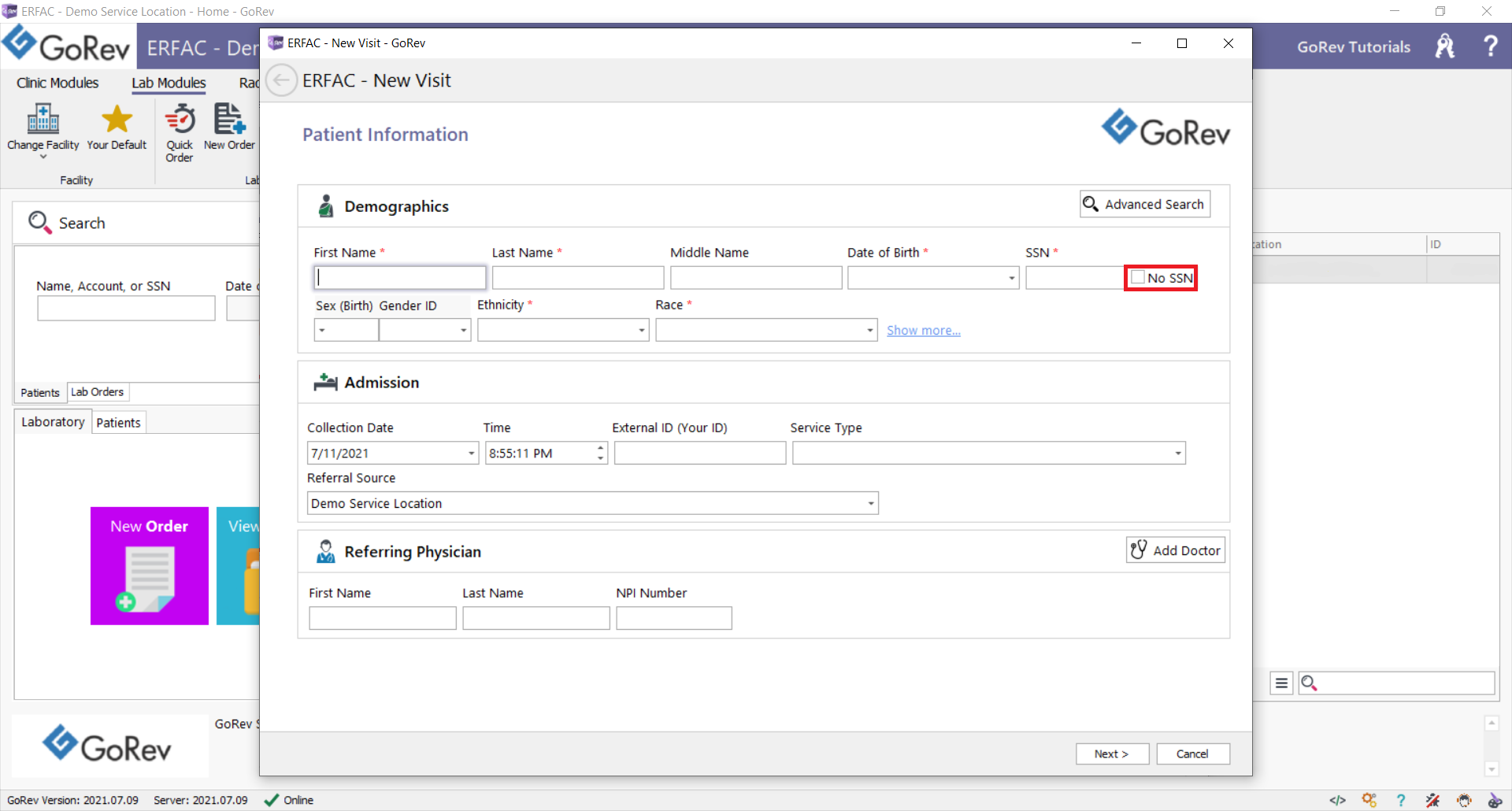The height and width of the screenshot is (811, 1512).
Task: Click the Your Default star icon
Action: pyautogui.click(x=117, y=119)
